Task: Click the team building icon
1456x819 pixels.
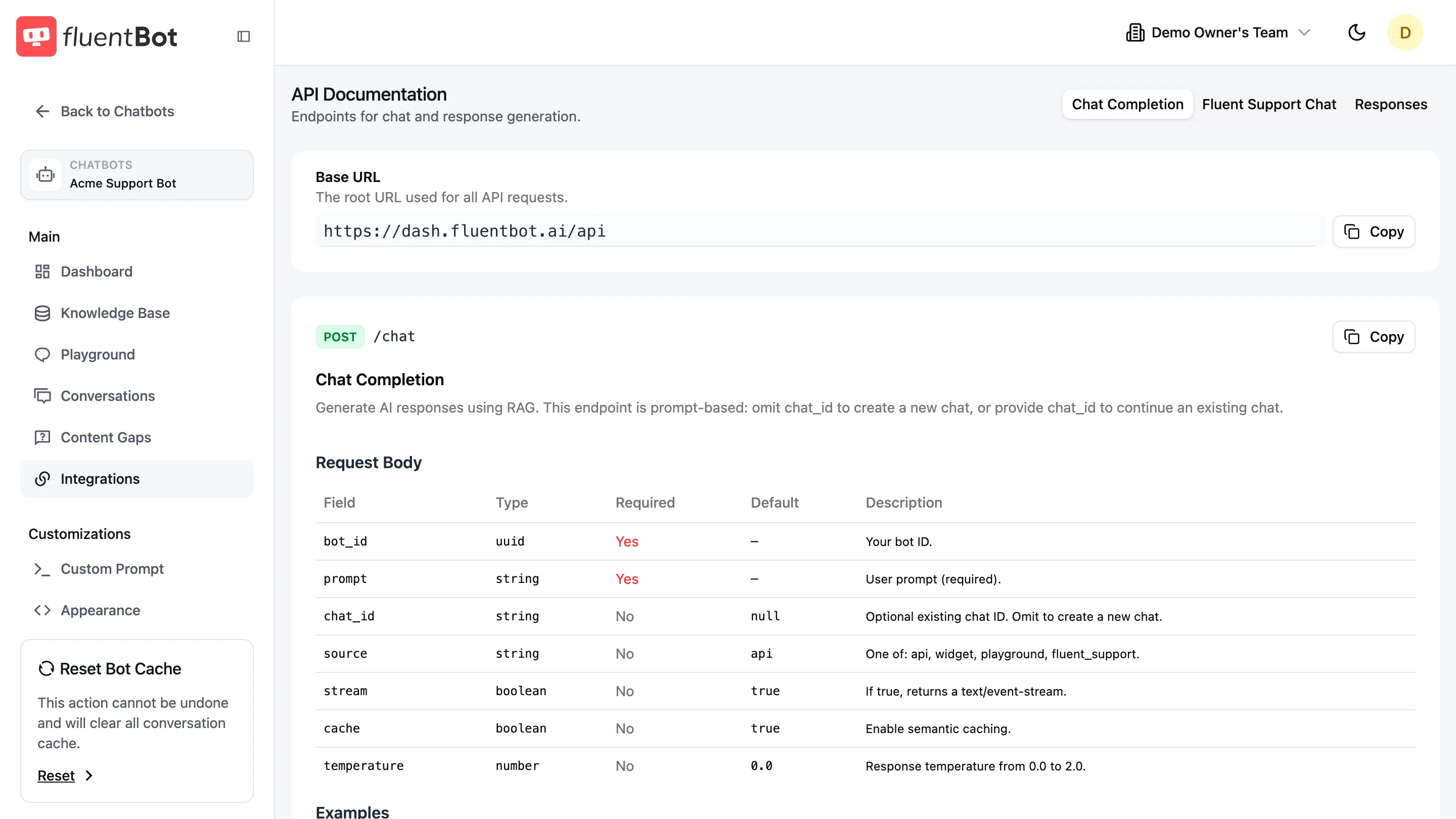Action: [x=1135, y=33]
